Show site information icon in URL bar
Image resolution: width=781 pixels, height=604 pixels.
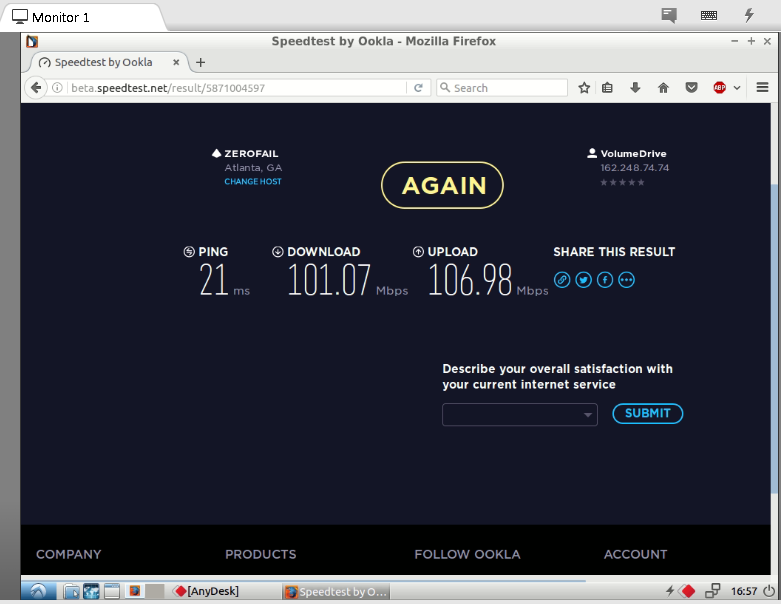(57, 88)
